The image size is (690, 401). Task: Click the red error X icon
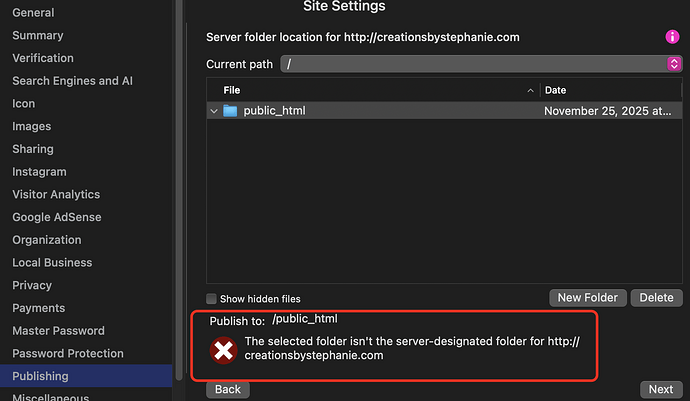click(x=223, y=350)
